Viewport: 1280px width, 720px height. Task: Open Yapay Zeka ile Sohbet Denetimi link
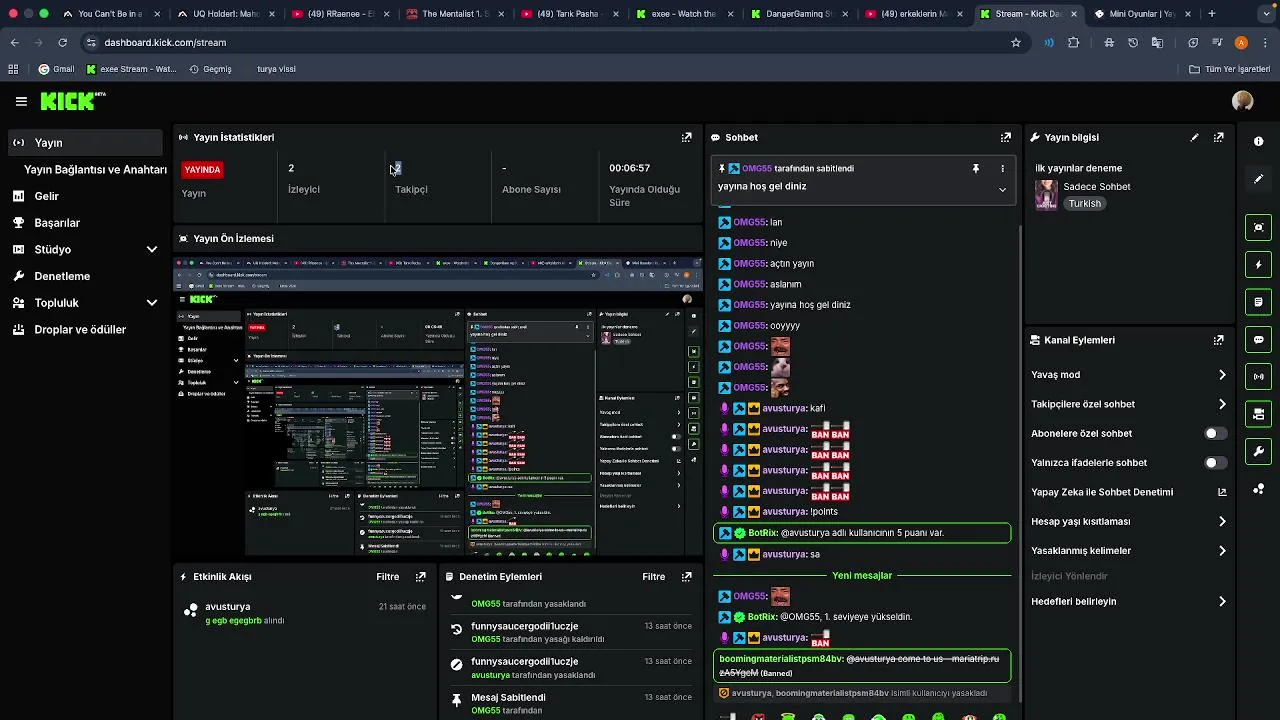pyautogui.click(x=1129, y=492)
